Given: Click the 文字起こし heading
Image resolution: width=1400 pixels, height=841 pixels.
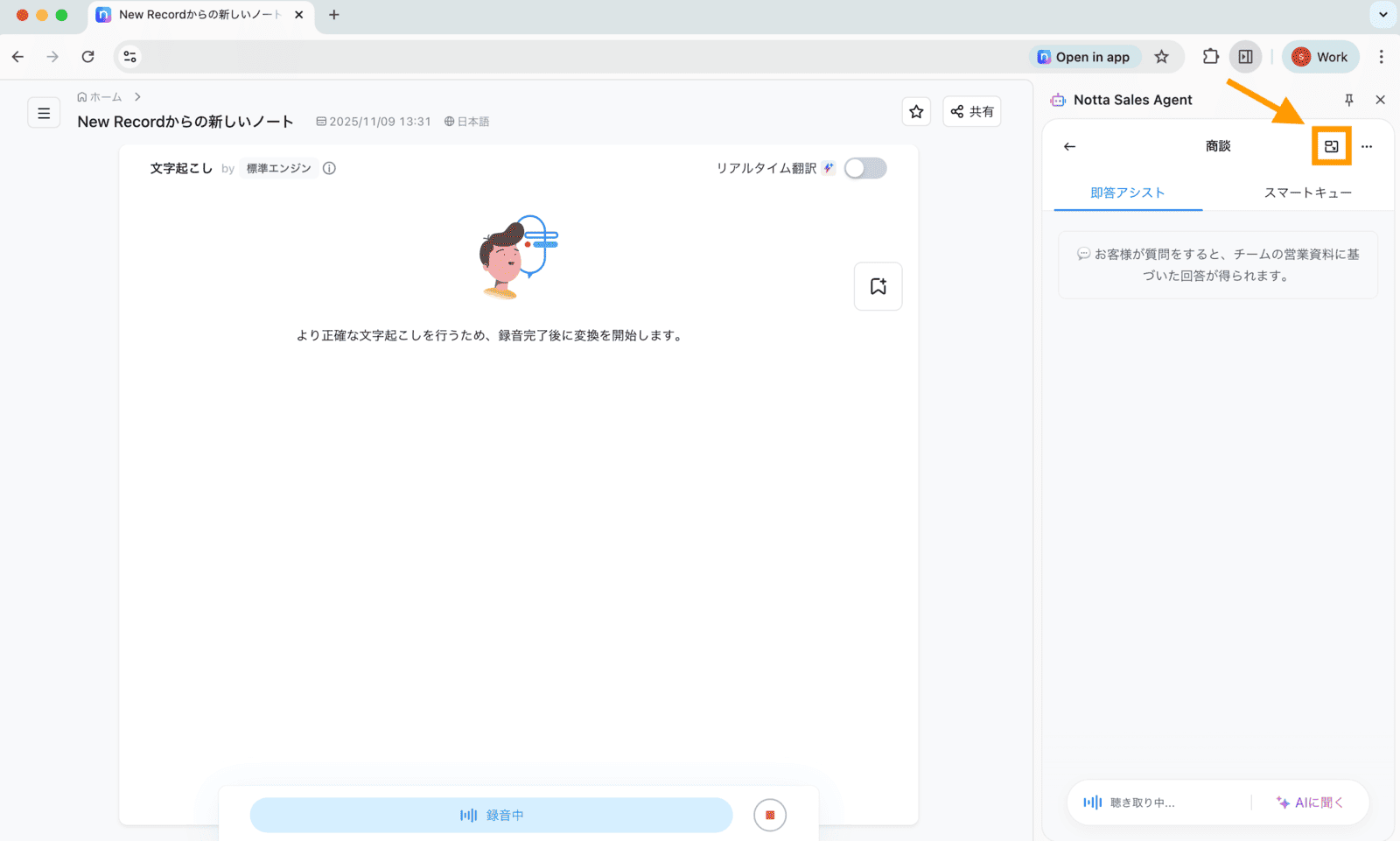Looking at the screenshot, I should (181, 168).
